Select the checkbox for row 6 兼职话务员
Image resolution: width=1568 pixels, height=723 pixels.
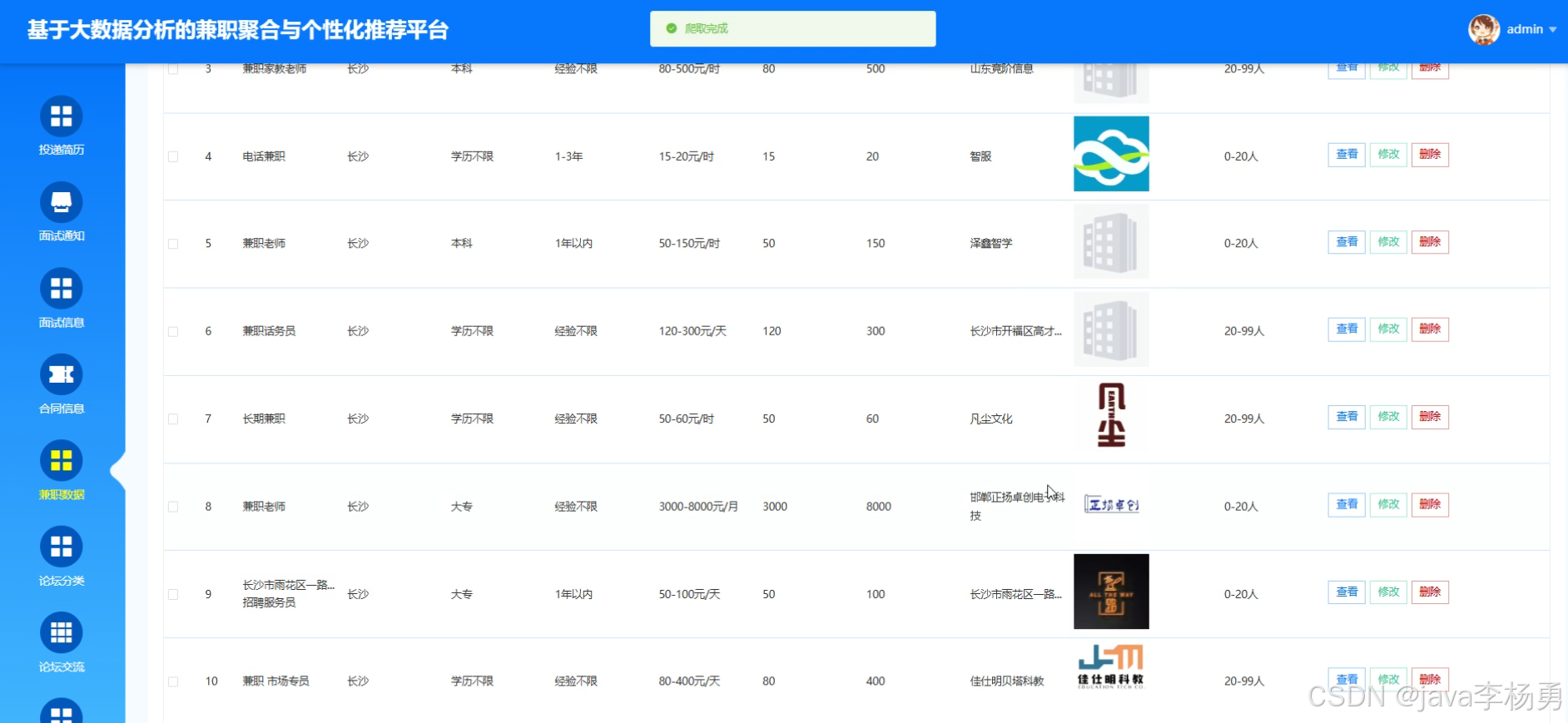[173, 331]
